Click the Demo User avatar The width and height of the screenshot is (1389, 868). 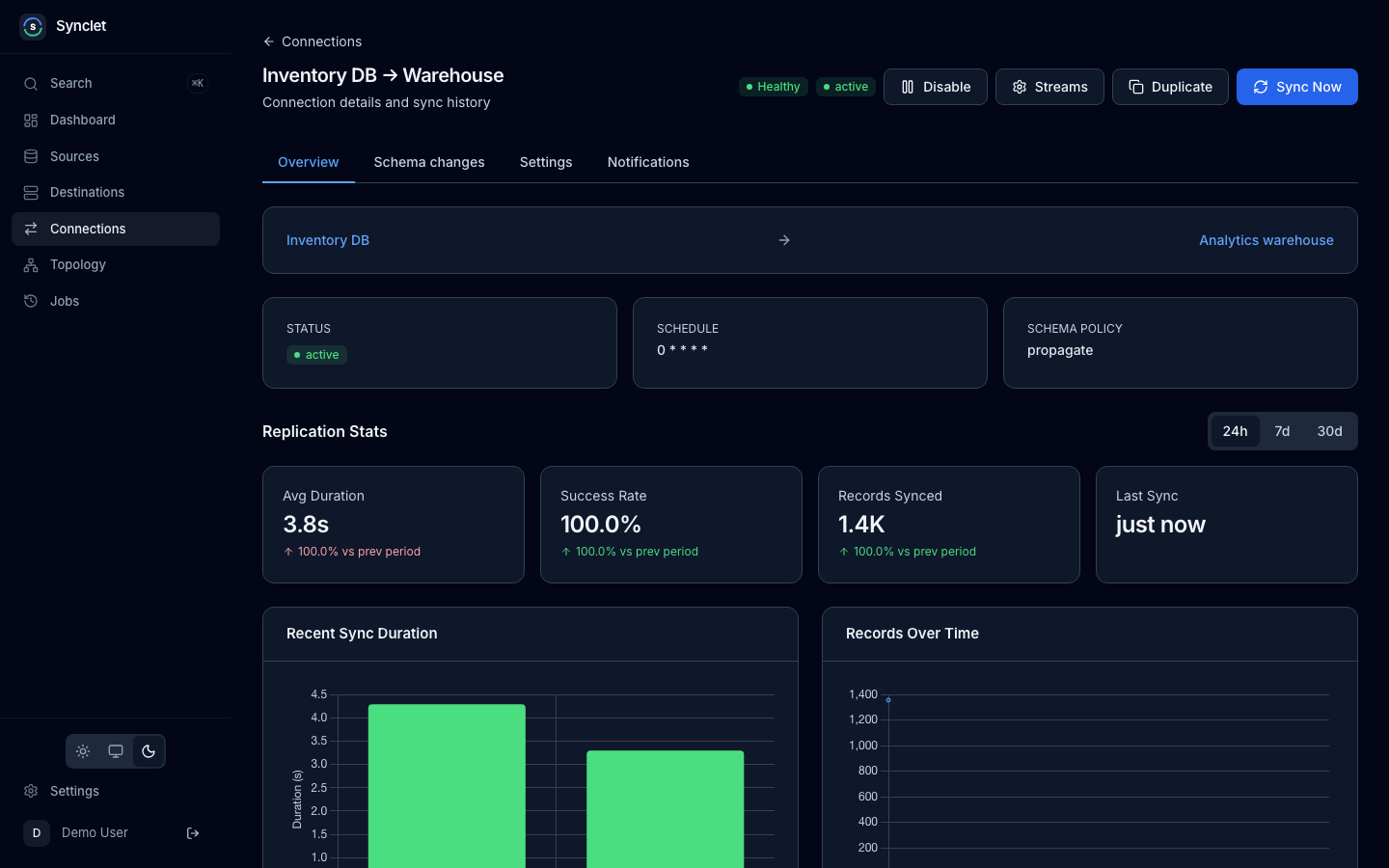(37, 833)
